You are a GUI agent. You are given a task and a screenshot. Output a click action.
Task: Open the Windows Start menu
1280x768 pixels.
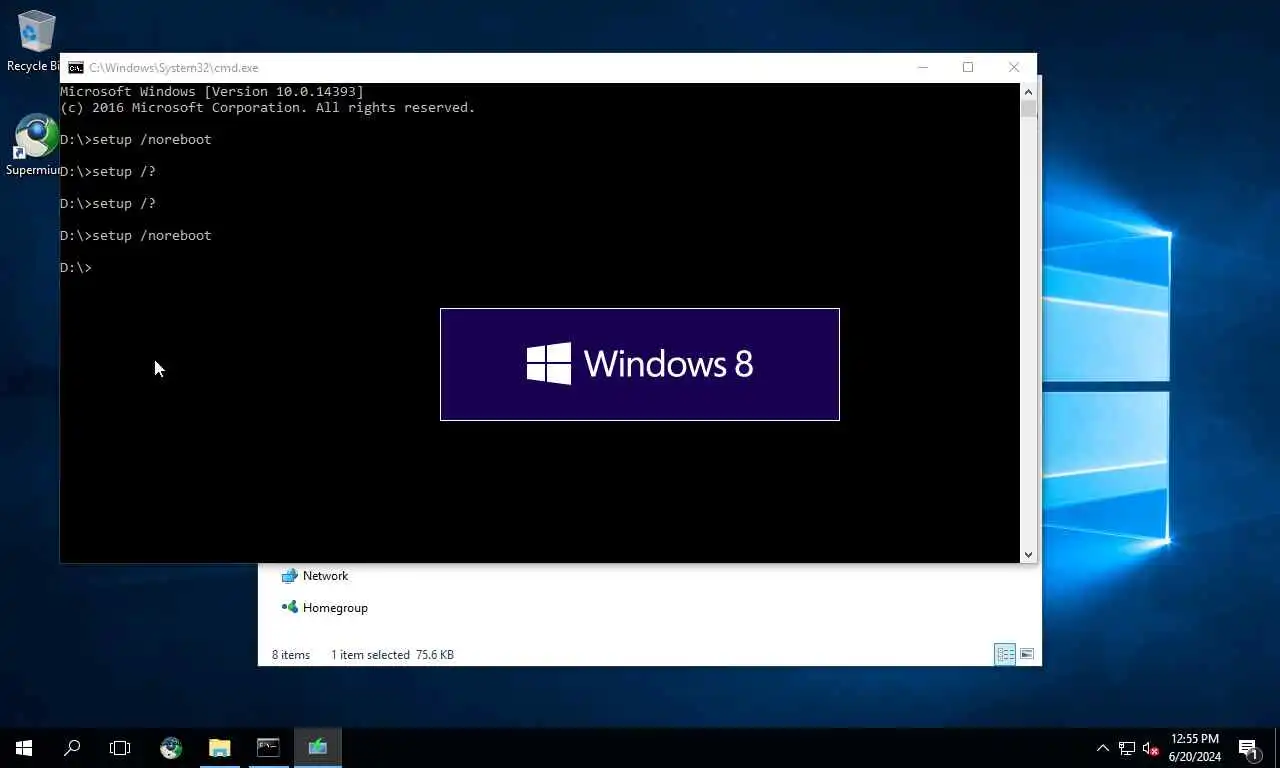click(x=24, y=748)
